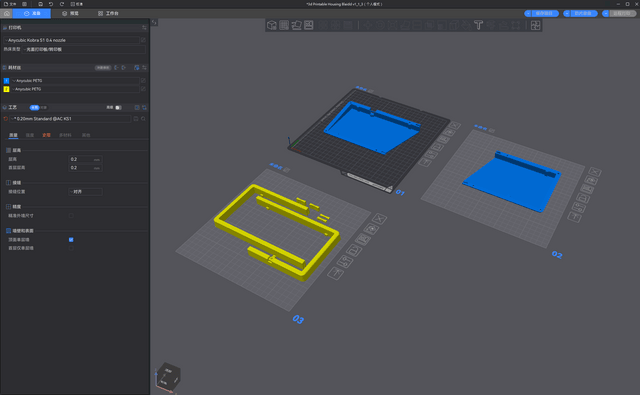Select the Objects option of the process toggle
The height and width of the screenshot is (395, 640).
point(44,108)
